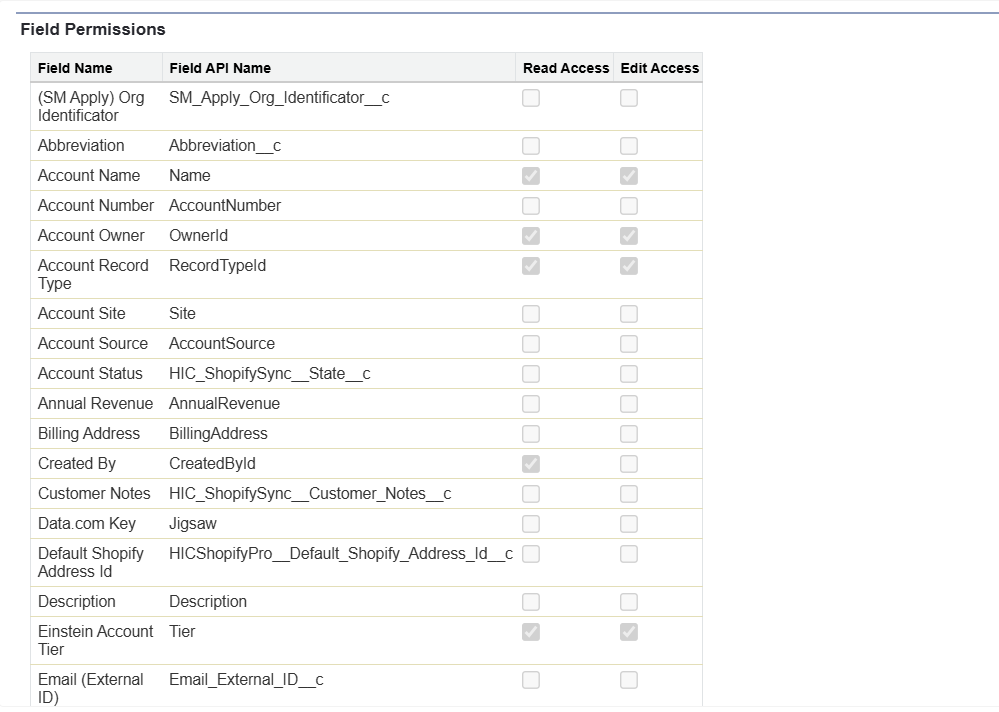This screenshot has width=999, height=712.
Task: Select the SM_Apply_Org_Identificator__c API name
Action: click(x=279, y=97)
